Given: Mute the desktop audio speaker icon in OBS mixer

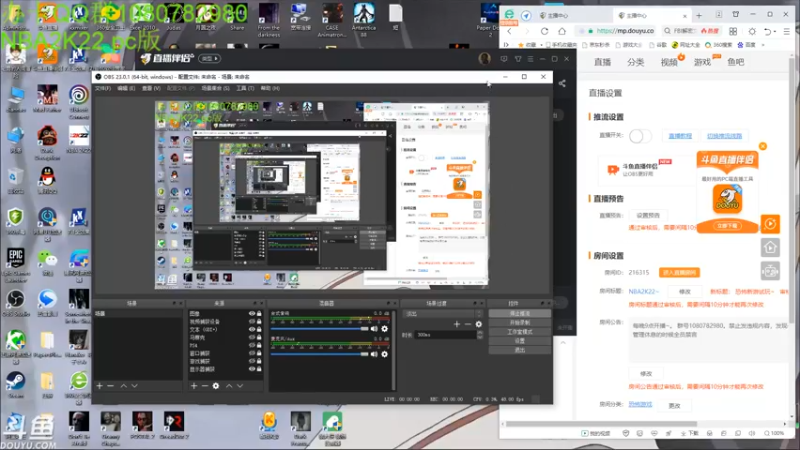Looking at the screenshot, I should 374,329.
